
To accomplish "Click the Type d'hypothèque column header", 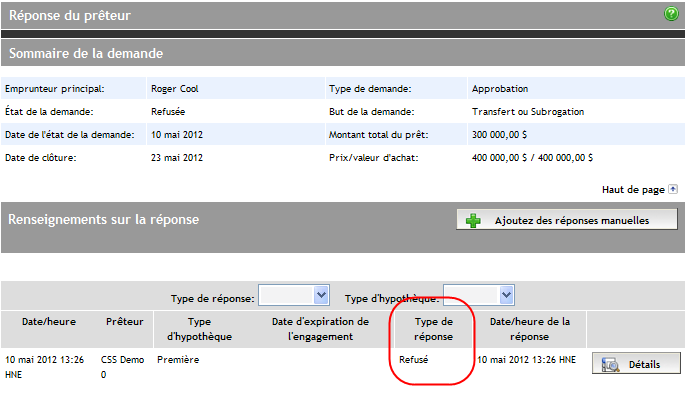I will click(200, 329).
